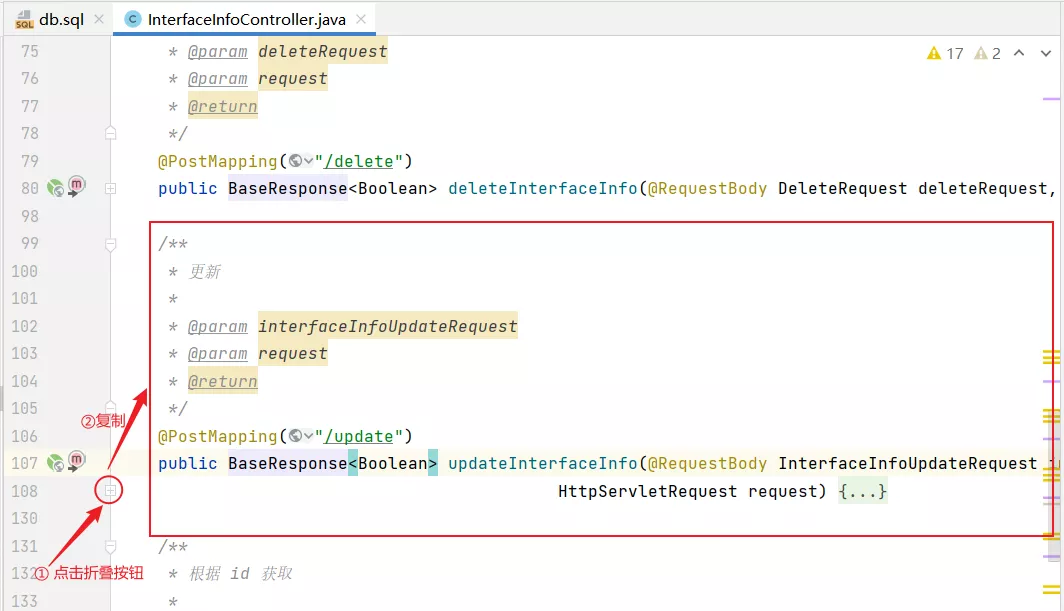1064x611 pixels.
Task: Click the request mapping gutter icon on line 80
Action: pyautogui.click(x=77, y=185)
